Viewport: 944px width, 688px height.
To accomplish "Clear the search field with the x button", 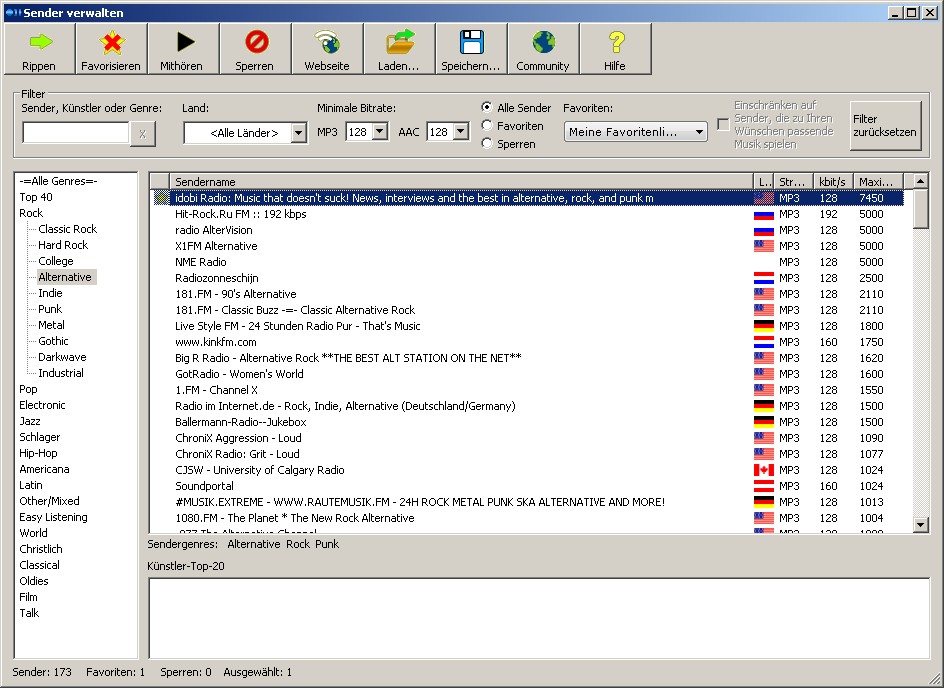I will [x=143, y=134].
